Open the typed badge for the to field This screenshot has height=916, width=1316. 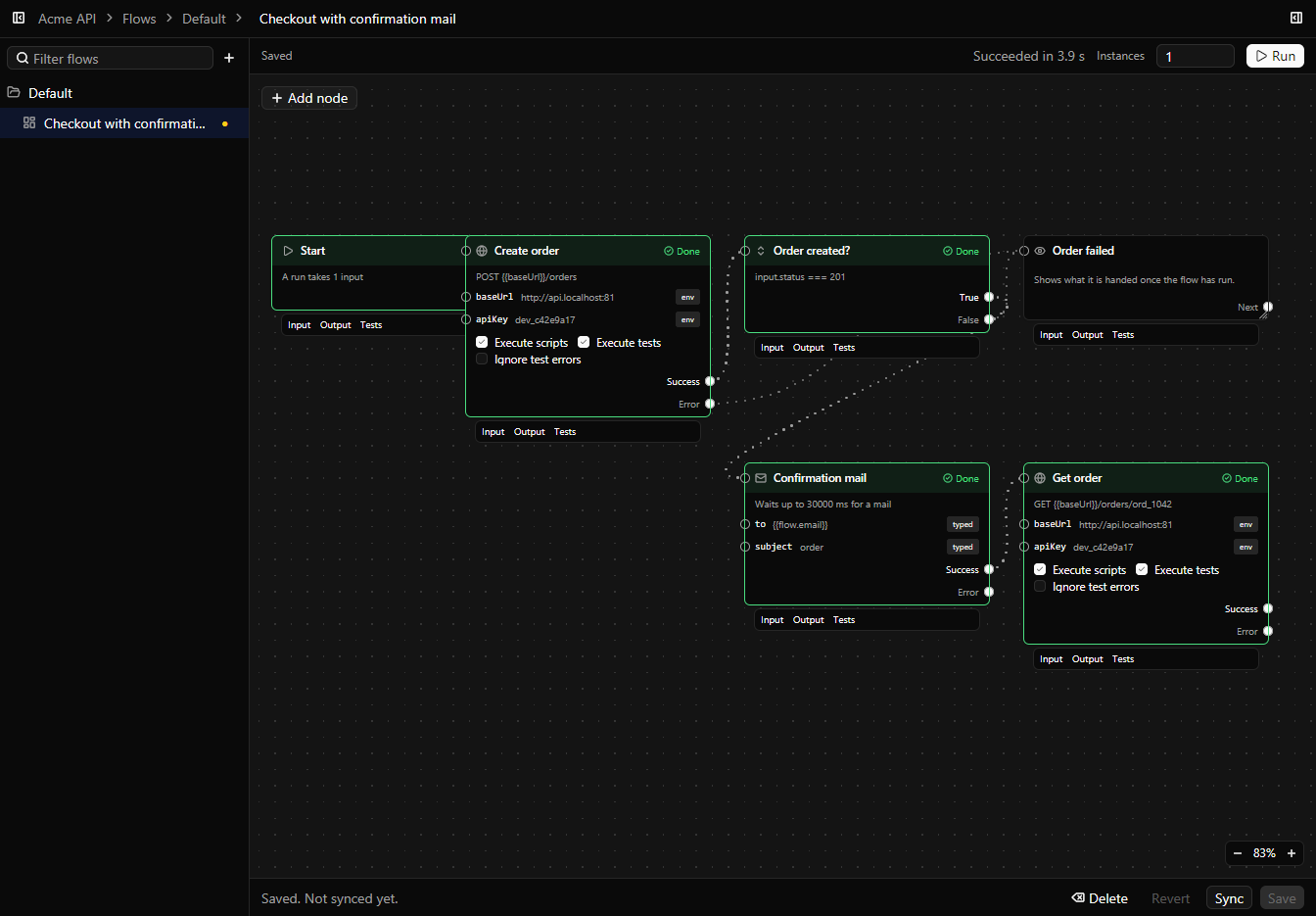click(x=963, y=524)
